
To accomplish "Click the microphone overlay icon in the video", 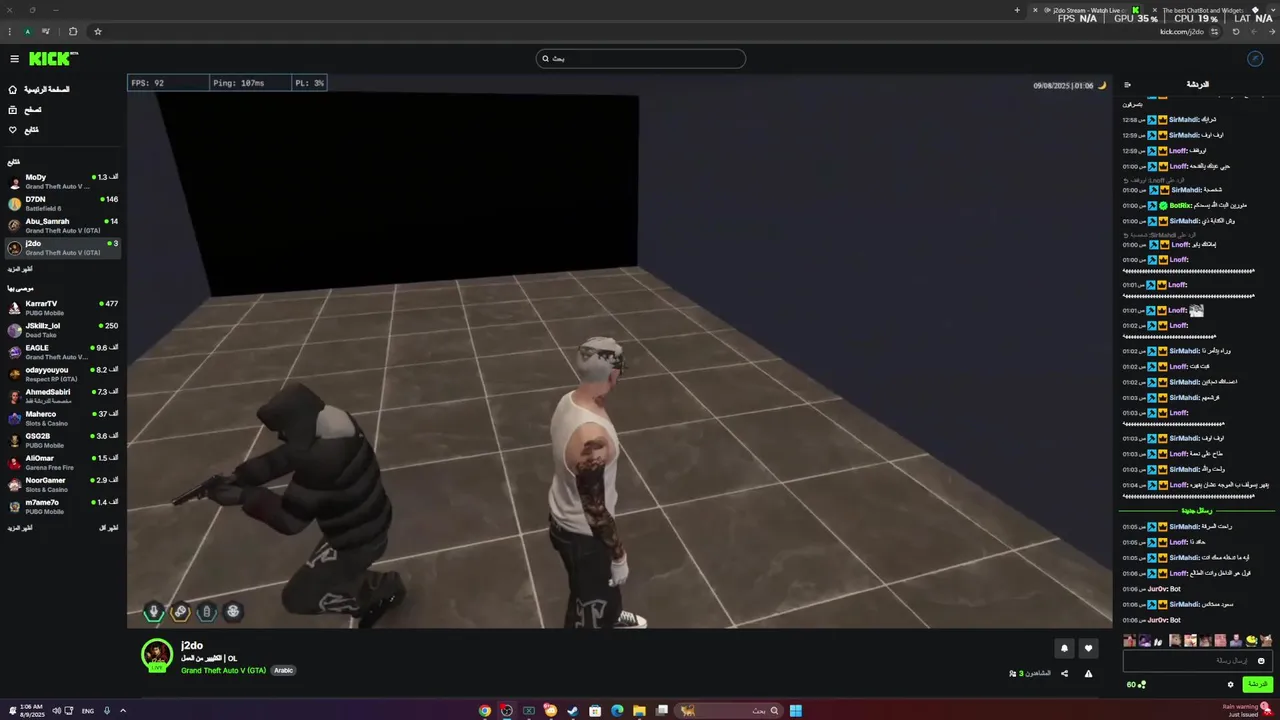I will coord(154,611).
